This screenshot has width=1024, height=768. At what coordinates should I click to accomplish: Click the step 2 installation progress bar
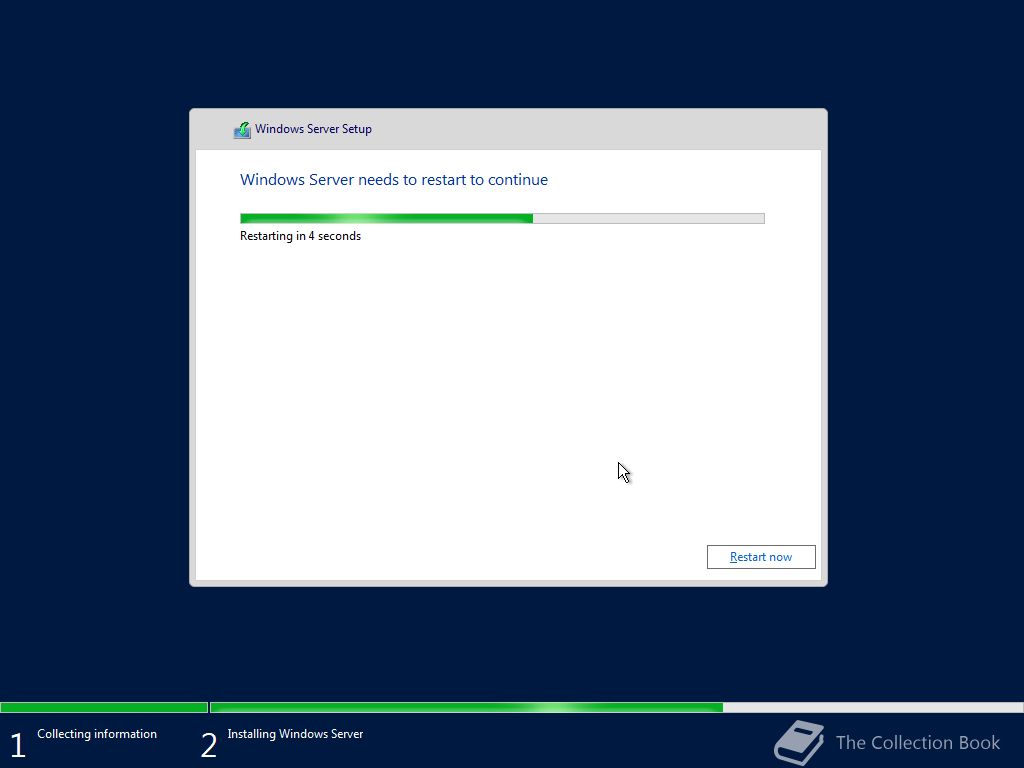point(616,707)
